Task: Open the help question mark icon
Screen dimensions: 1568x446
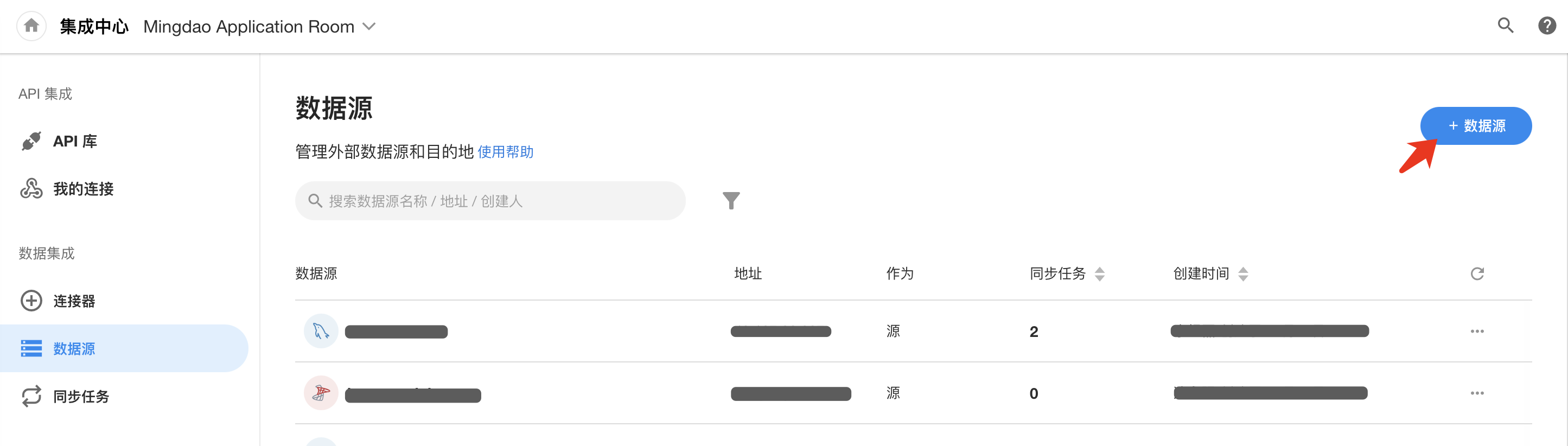Action: (1547, 26)
